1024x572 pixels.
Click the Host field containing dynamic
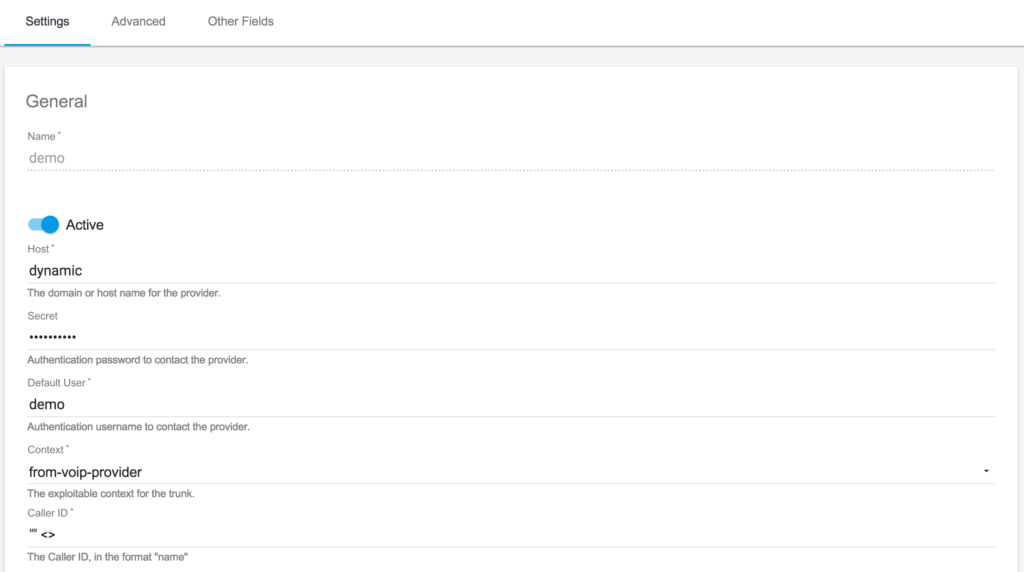[511, 270]
